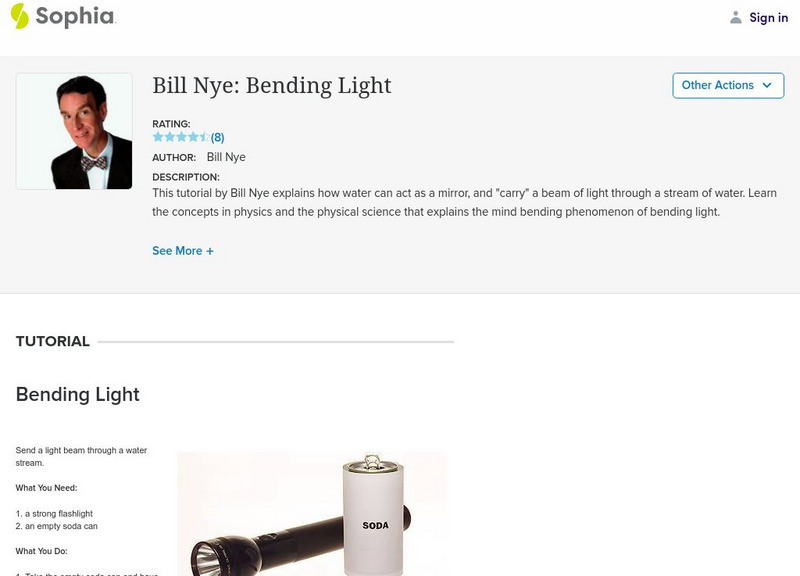
Task: Click the green Sophia leaf logo icon
Action: coord(19,16)
